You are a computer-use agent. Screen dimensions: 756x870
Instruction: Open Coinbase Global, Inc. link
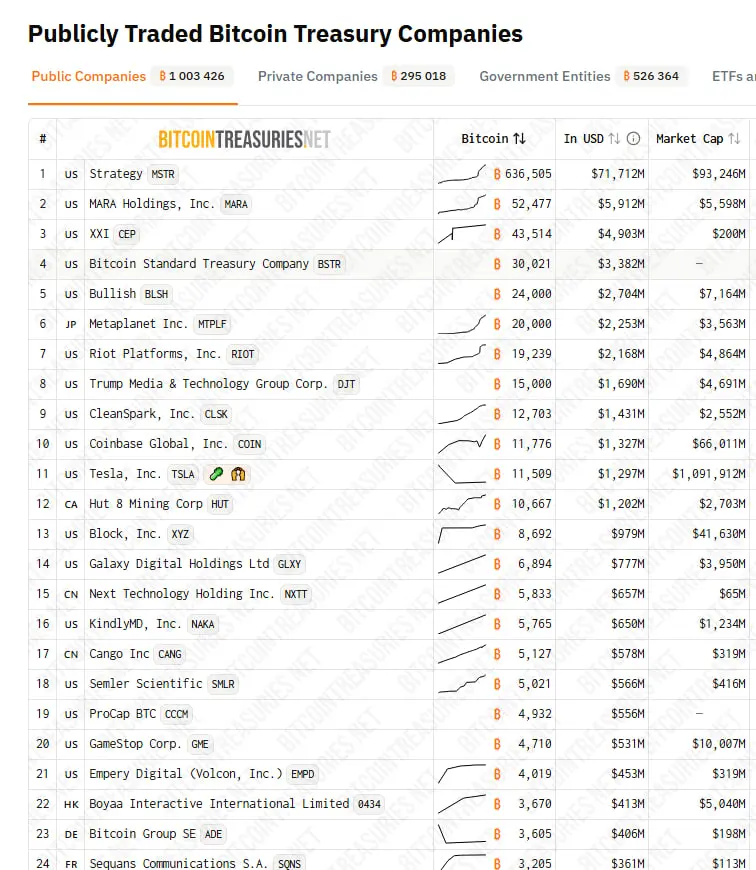click(159, 444)
